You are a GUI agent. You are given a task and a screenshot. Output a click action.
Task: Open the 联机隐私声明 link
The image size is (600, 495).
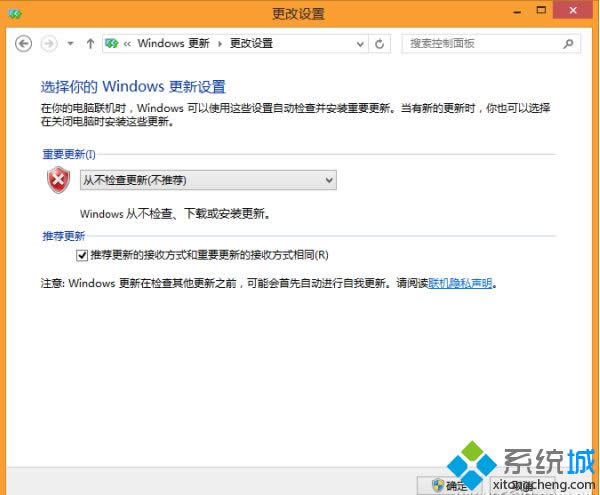coord(460,283)
